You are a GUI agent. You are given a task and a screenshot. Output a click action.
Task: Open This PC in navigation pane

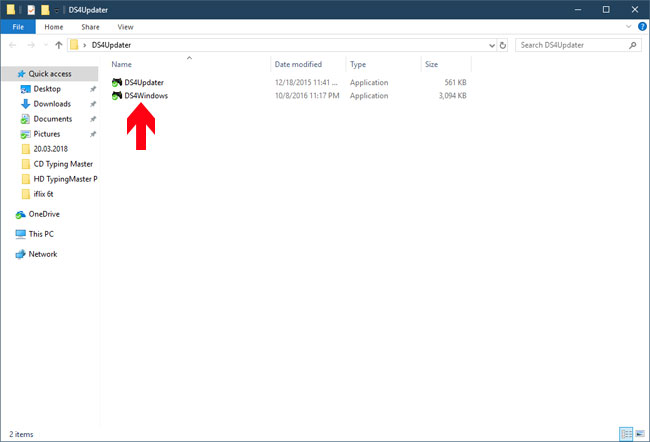coord(41,234)
